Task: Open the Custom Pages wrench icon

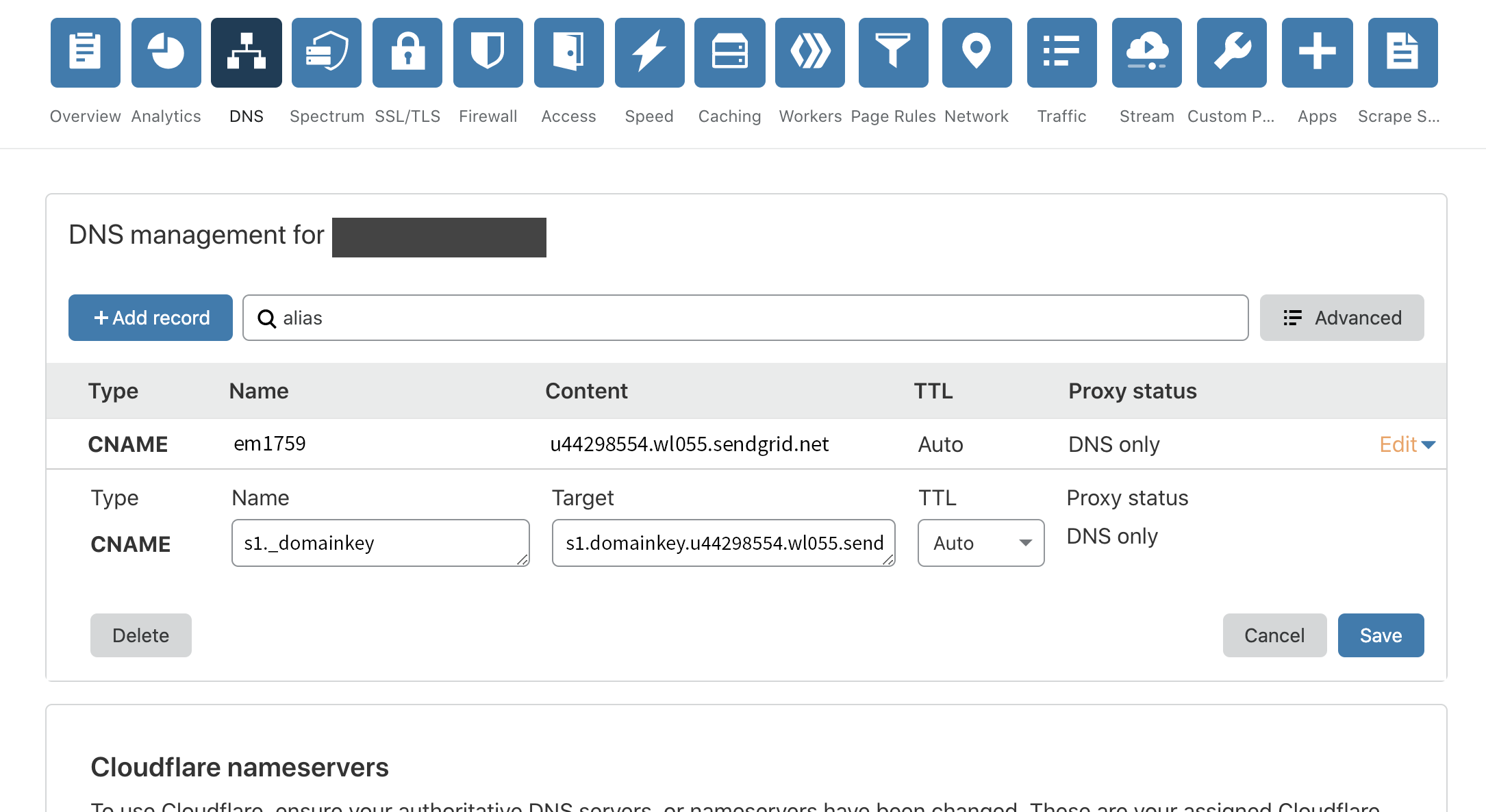Action: click(1231, 53)
